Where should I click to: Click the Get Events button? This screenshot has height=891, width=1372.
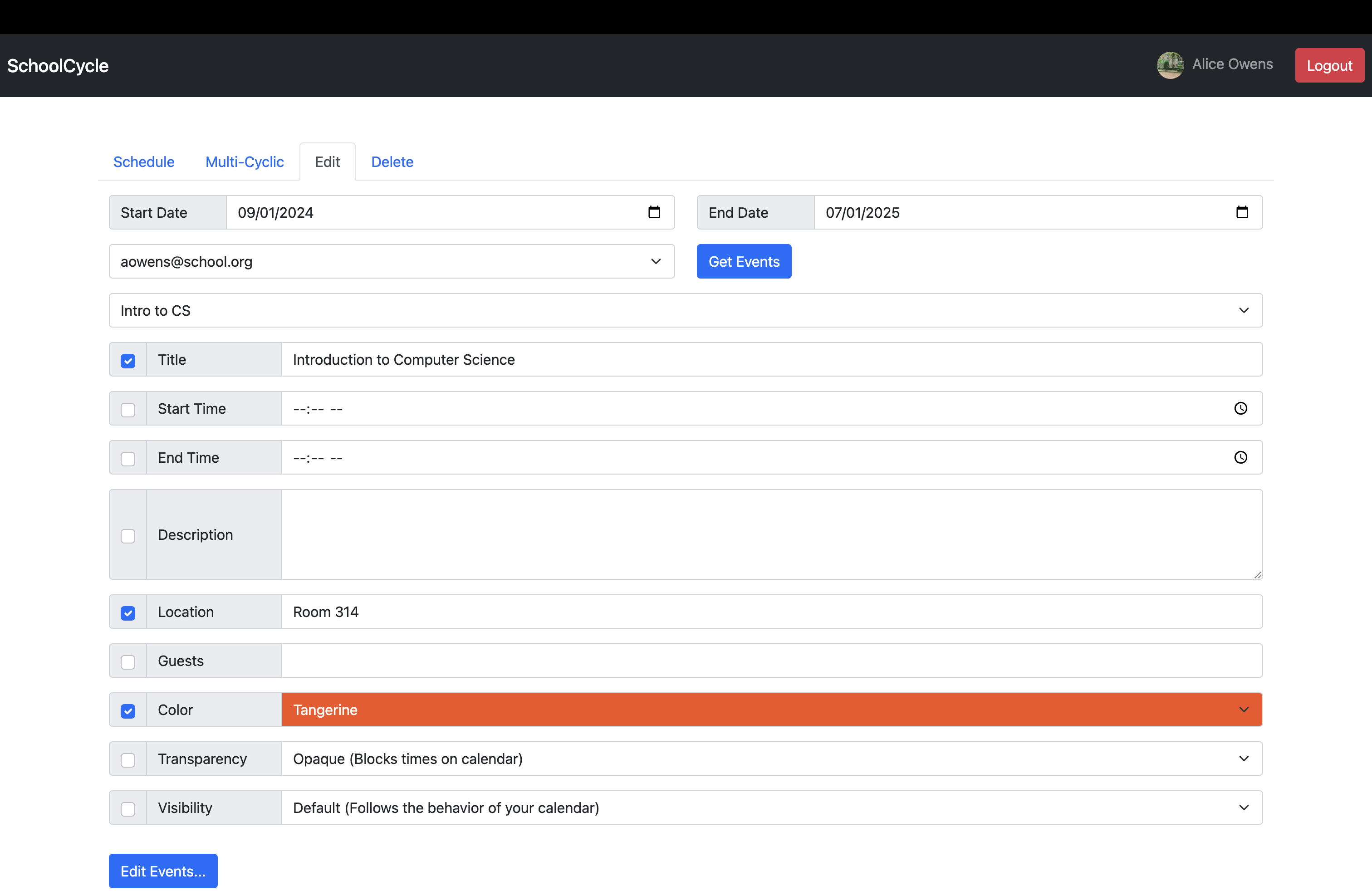pyautogui.click(x=744, y=262)
